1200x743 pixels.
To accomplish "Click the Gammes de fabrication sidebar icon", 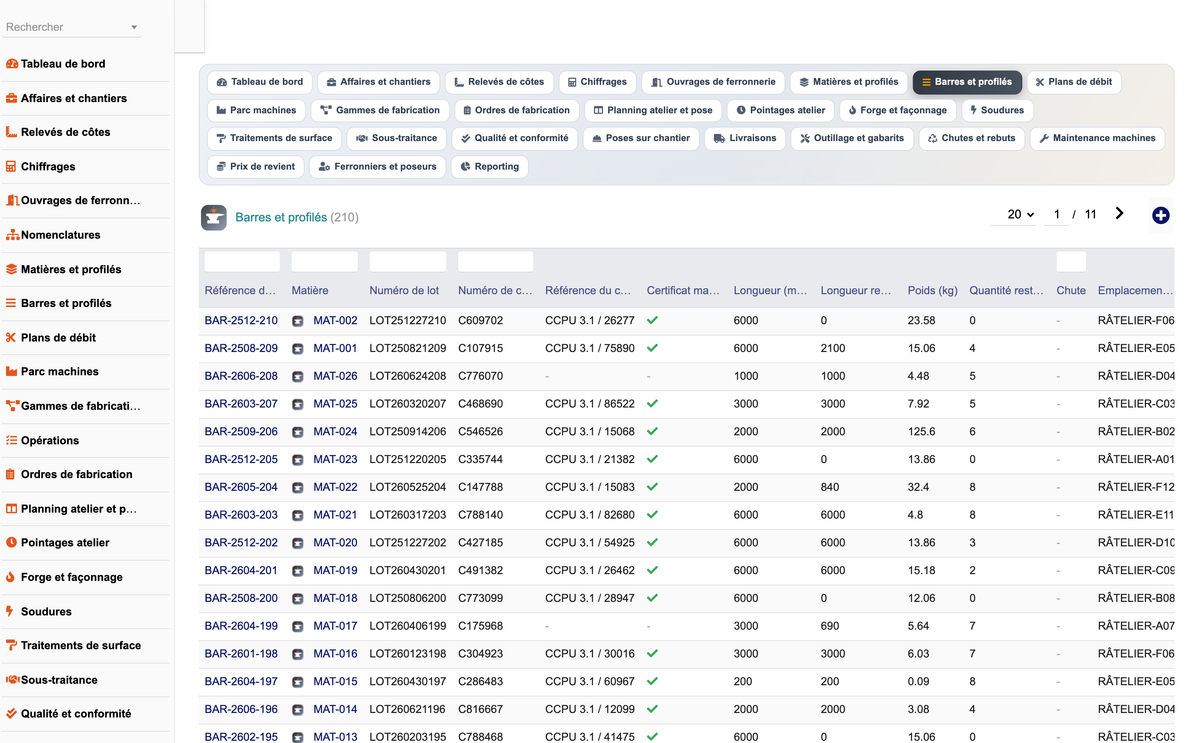I will tap(12, 406).
